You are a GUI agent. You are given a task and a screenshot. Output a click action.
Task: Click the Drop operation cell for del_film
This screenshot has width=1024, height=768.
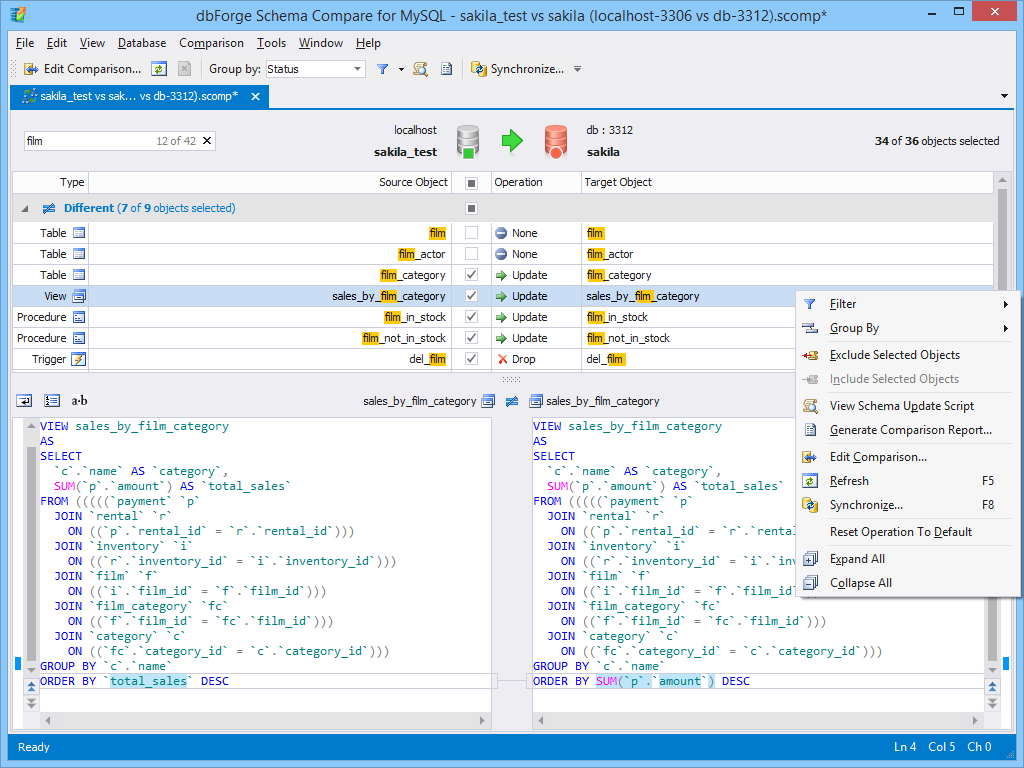pos(536,359)
